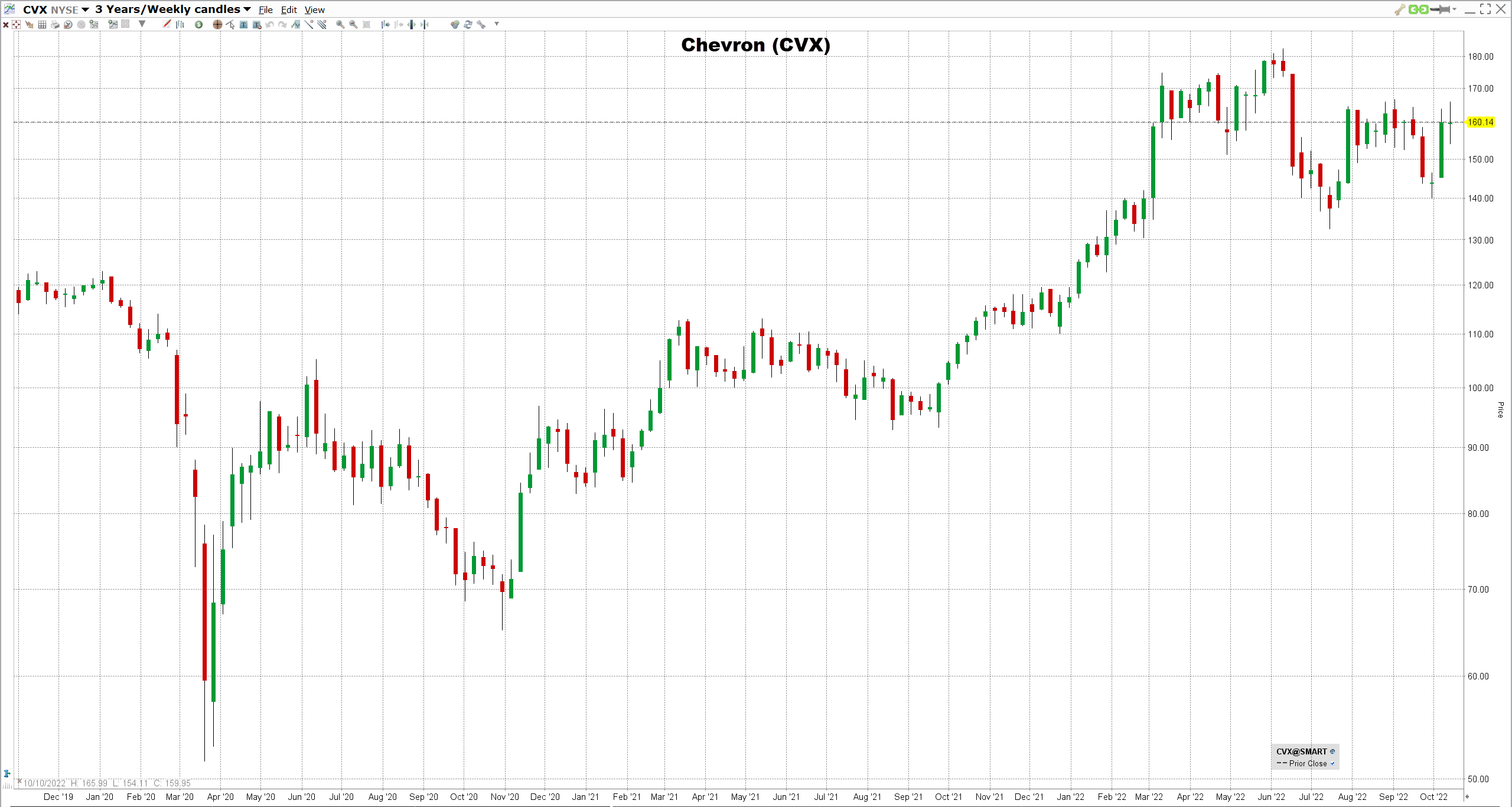Open the Edit menu
1512x807 pixels.
289,10
